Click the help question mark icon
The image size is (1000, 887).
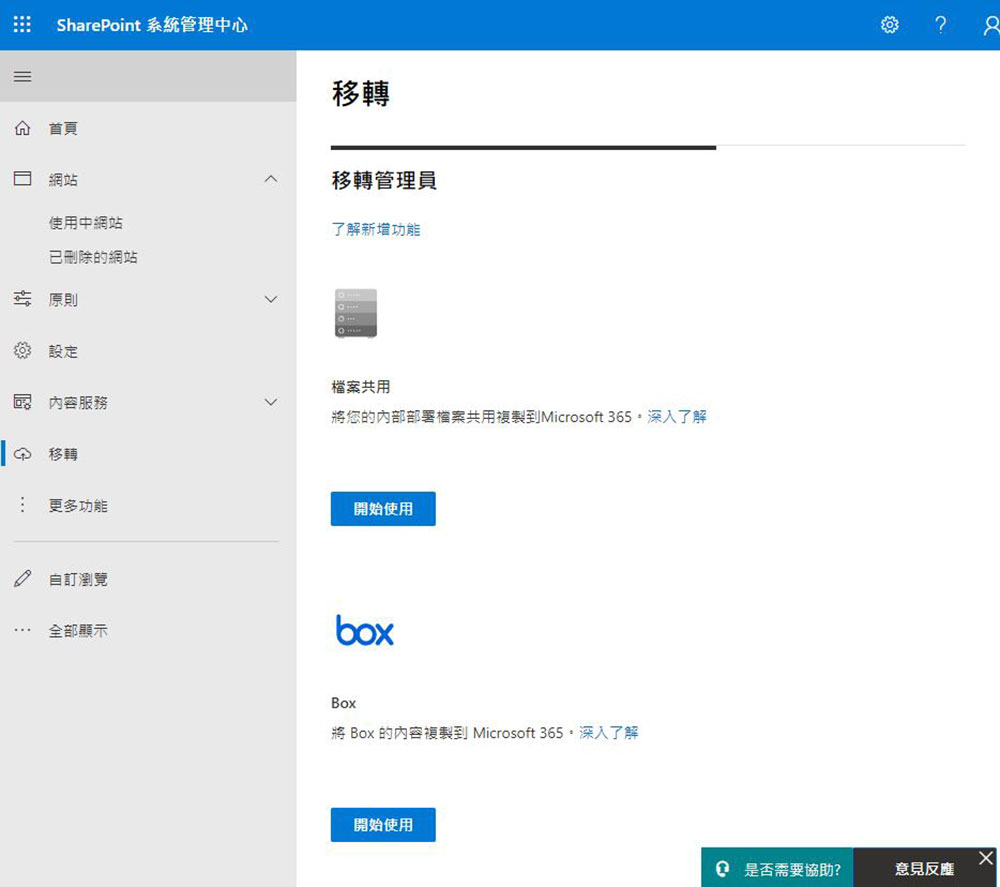tap(940, 25)
